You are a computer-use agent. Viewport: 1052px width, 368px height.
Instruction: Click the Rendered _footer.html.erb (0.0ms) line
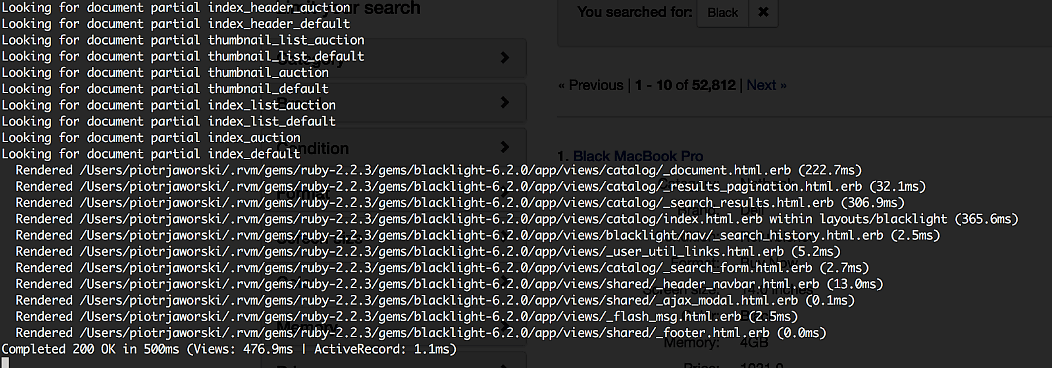pyautogui.click(x=421, y=332)
